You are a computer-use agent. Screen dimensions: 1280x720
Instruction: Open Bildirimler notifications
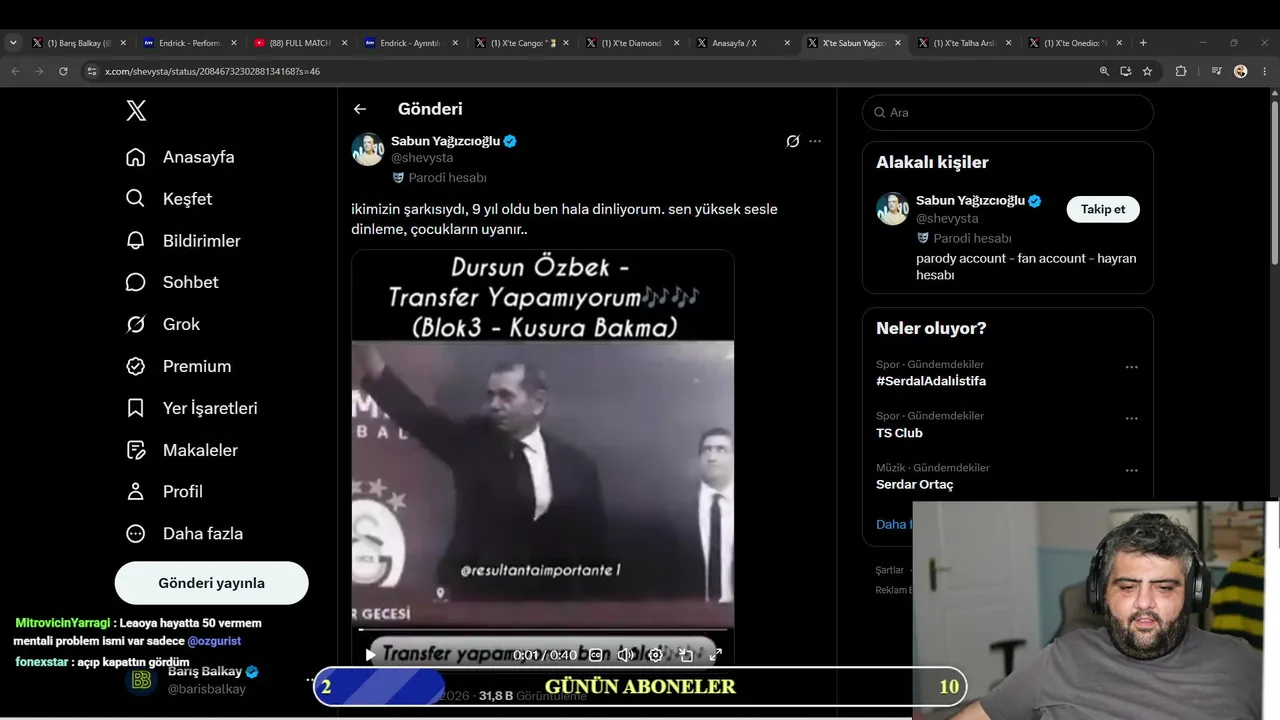(183, 241)
